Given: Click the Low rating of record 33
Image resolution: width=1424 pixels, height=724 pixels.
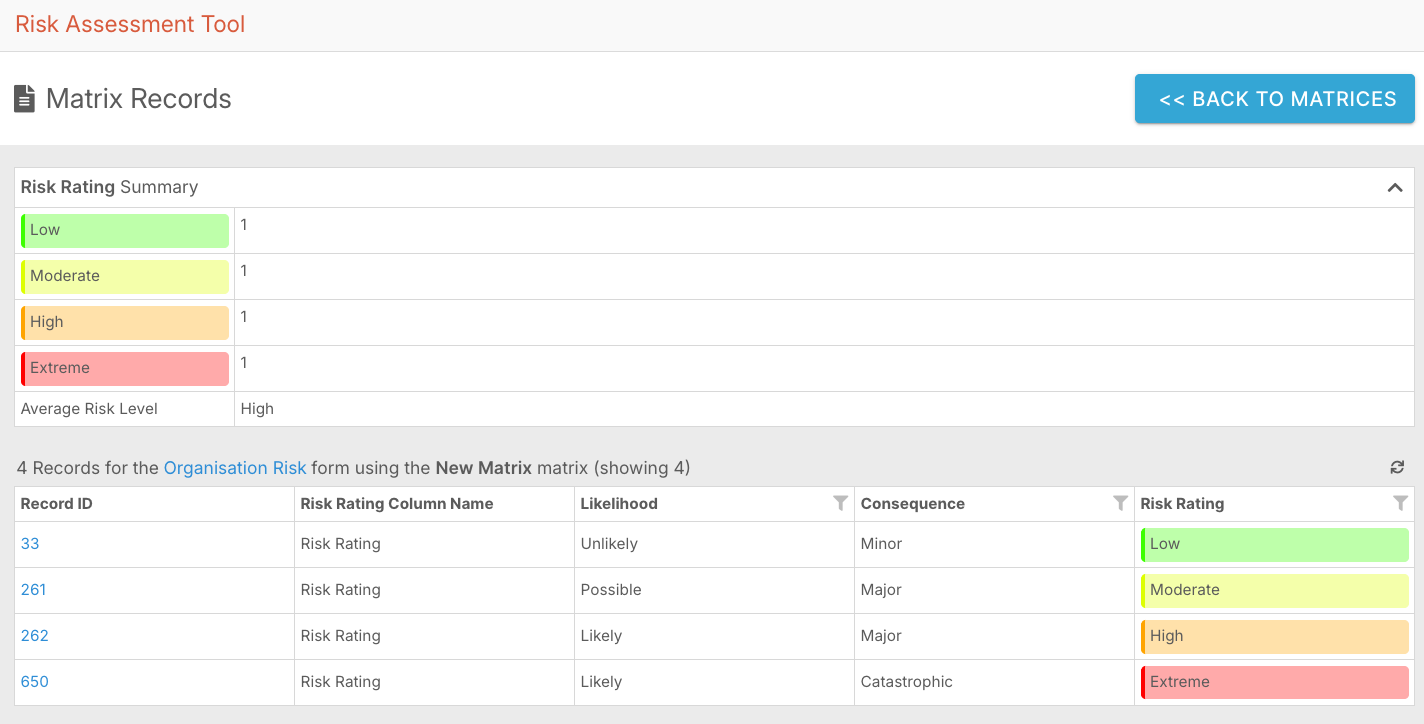Looking at the screenshot, I should (x=1275, y=545).
